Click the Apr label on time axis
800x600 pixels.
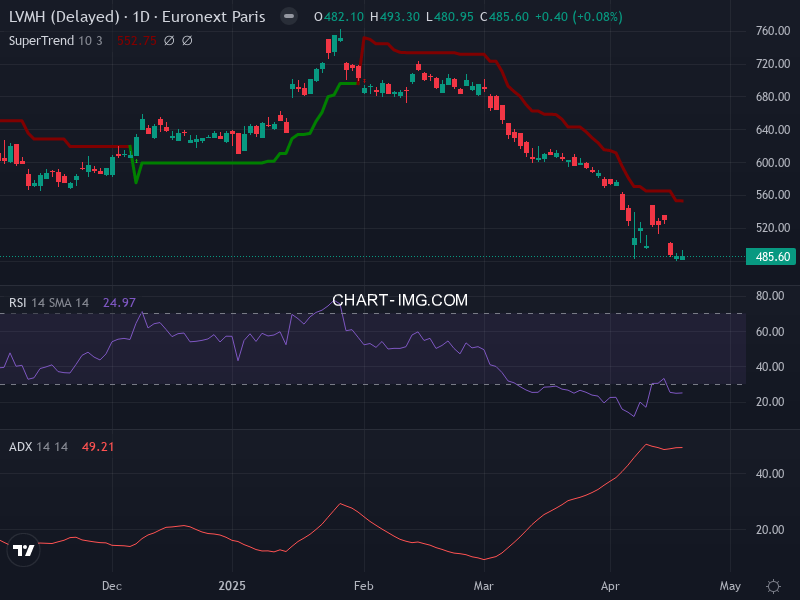(x=610, y=586)
